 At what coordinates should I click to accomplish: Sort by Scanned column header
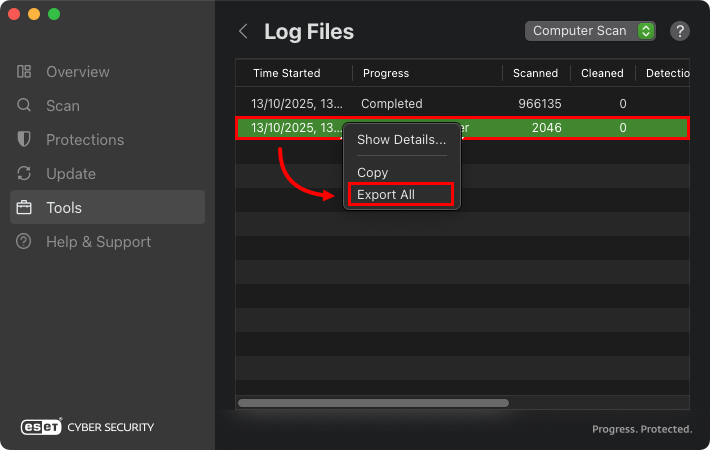coord(536,73)
